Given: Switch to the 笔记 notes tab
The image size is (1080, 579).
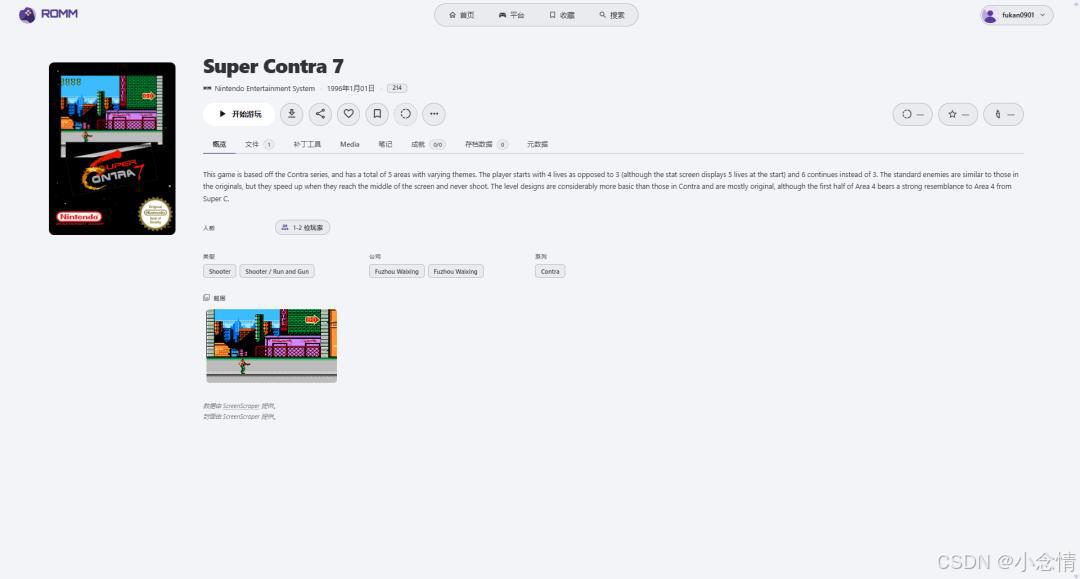Looking at the screenshot, I should click(x=385, y=145).
